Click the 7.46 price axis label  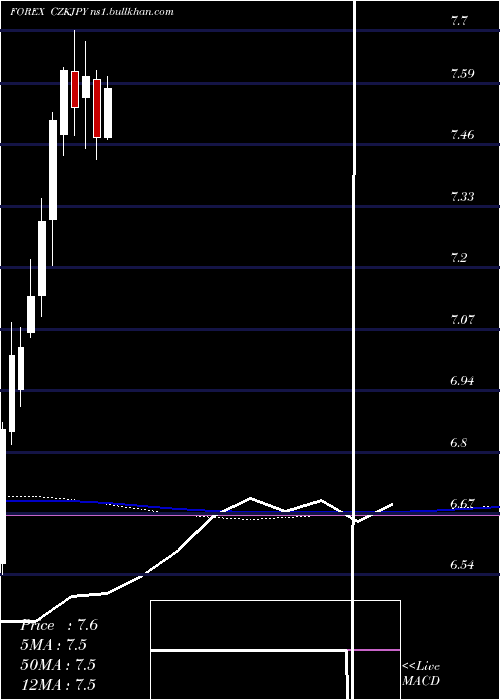click(x=462, y=134)
